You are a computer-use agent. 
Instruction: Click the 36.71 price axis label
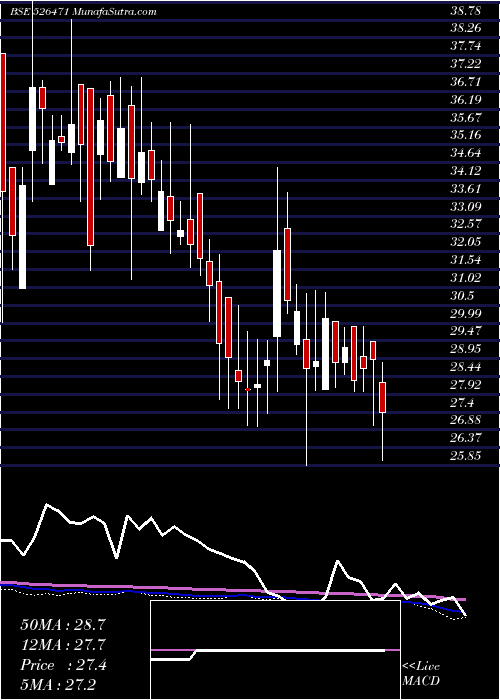click(465, 82)
